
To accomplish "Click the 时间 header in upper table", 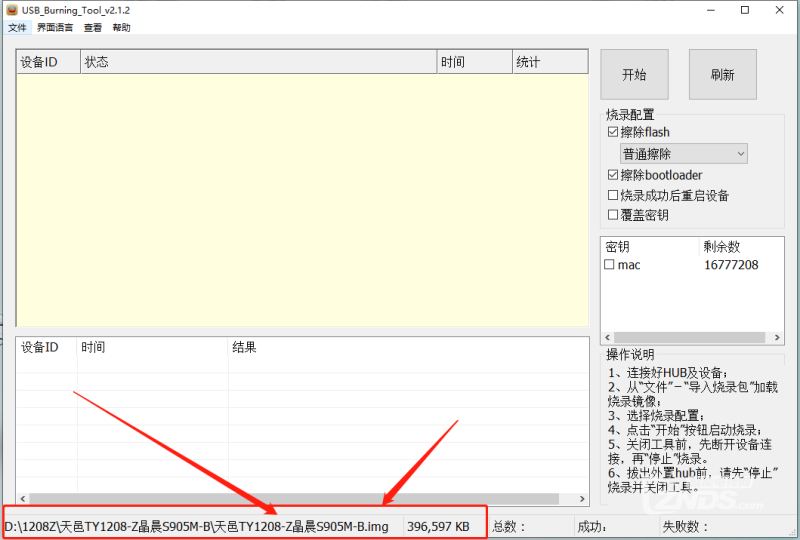I will [474, 62].
